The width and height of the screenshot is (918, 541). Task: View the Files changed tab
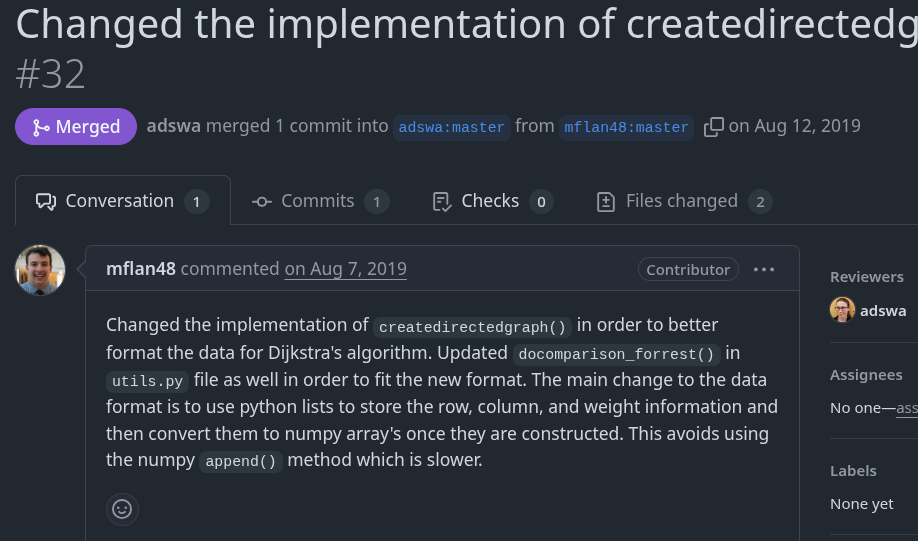pyautogui.click(x=683, y=201)
